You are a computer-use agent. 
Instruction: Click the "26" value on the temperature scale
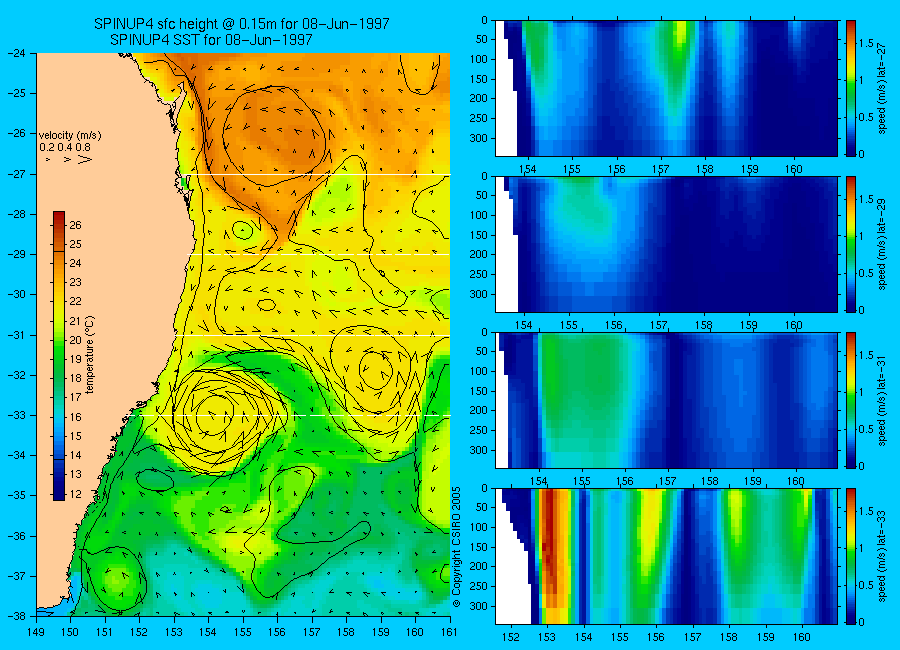click(x=75, y=225)
